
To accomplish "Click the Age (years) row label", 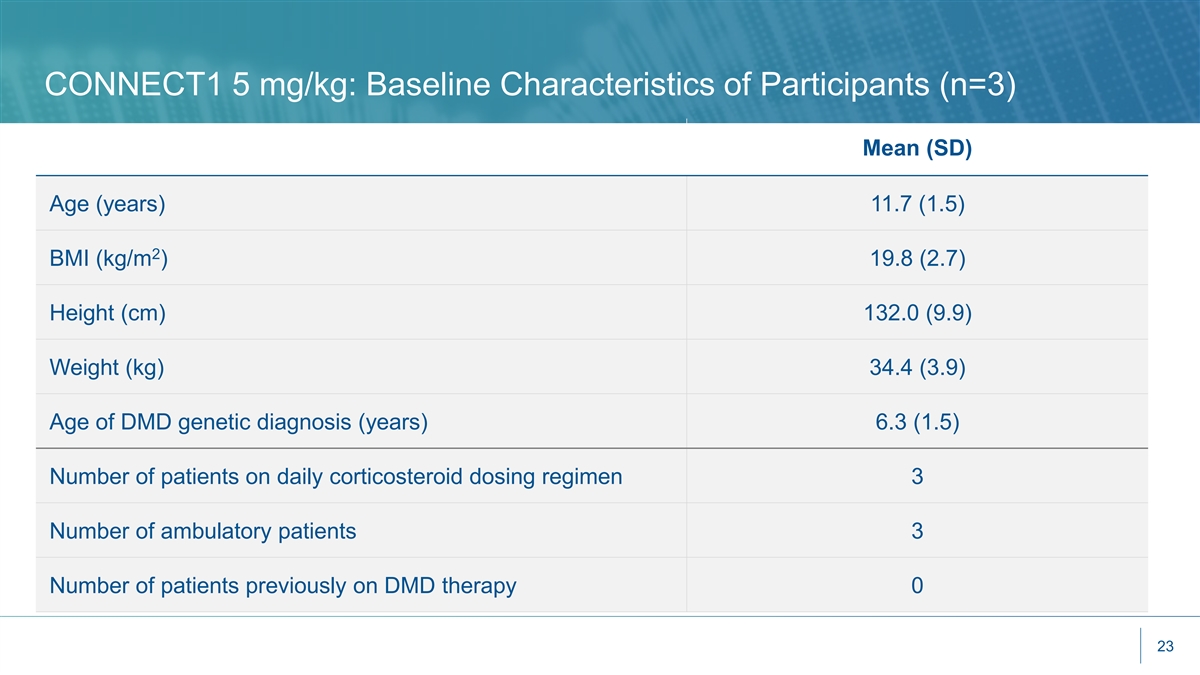I will 107,205.
